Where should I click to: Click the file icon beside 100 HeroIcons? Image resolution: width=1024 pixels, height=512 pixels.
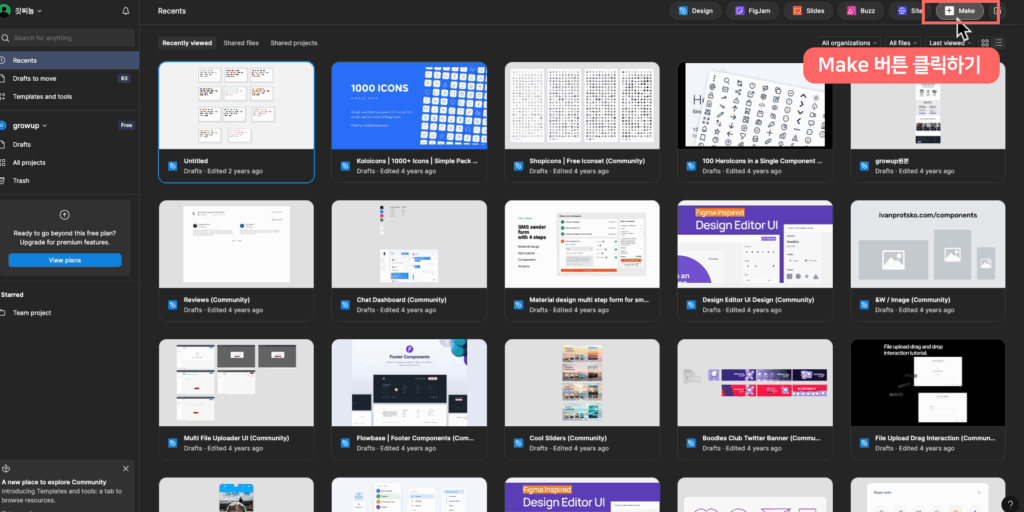pyautogui.click(x=692, y=166)
